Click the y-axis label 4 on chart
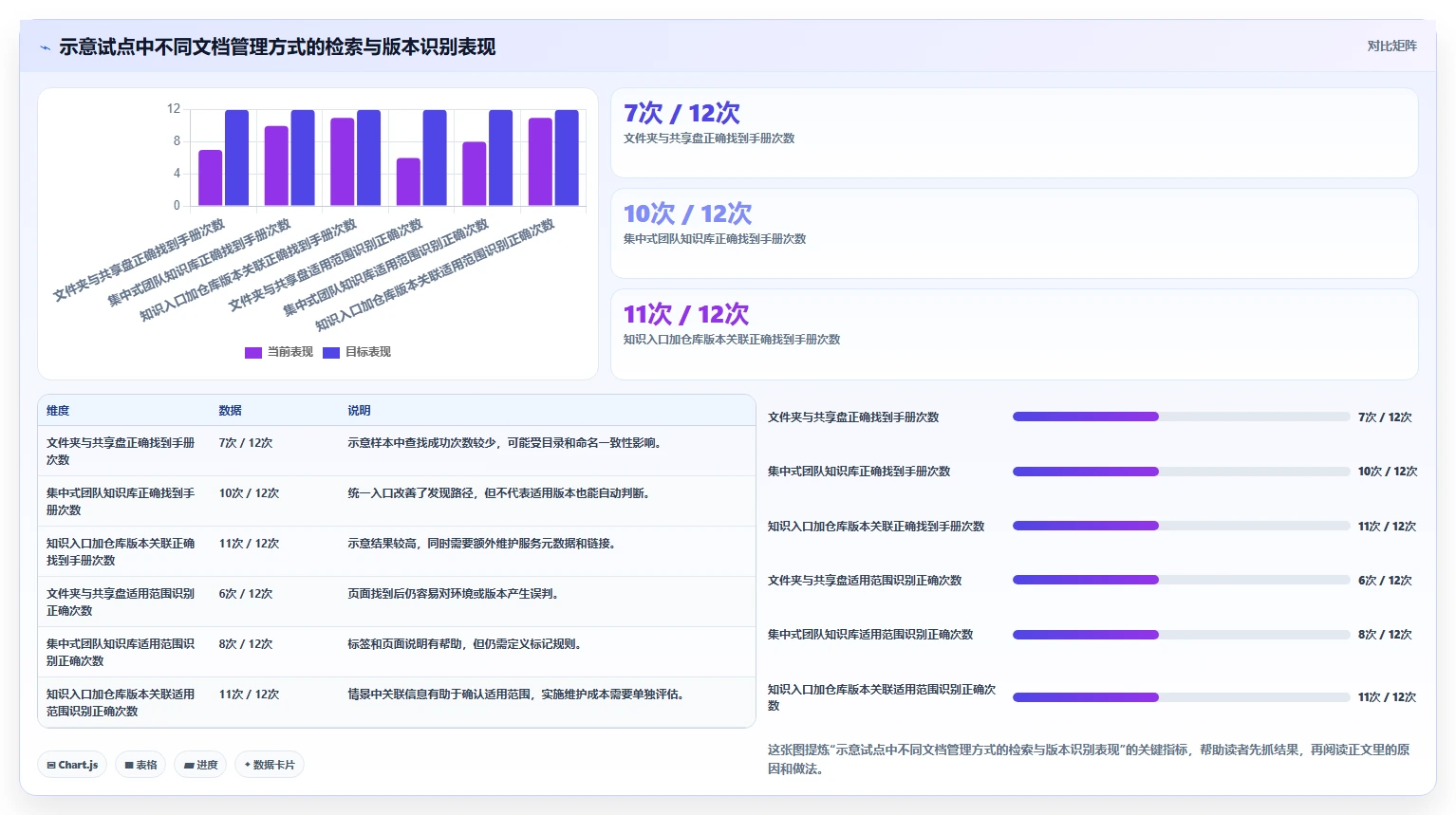1456x815 pixels. tap(177, 174)
